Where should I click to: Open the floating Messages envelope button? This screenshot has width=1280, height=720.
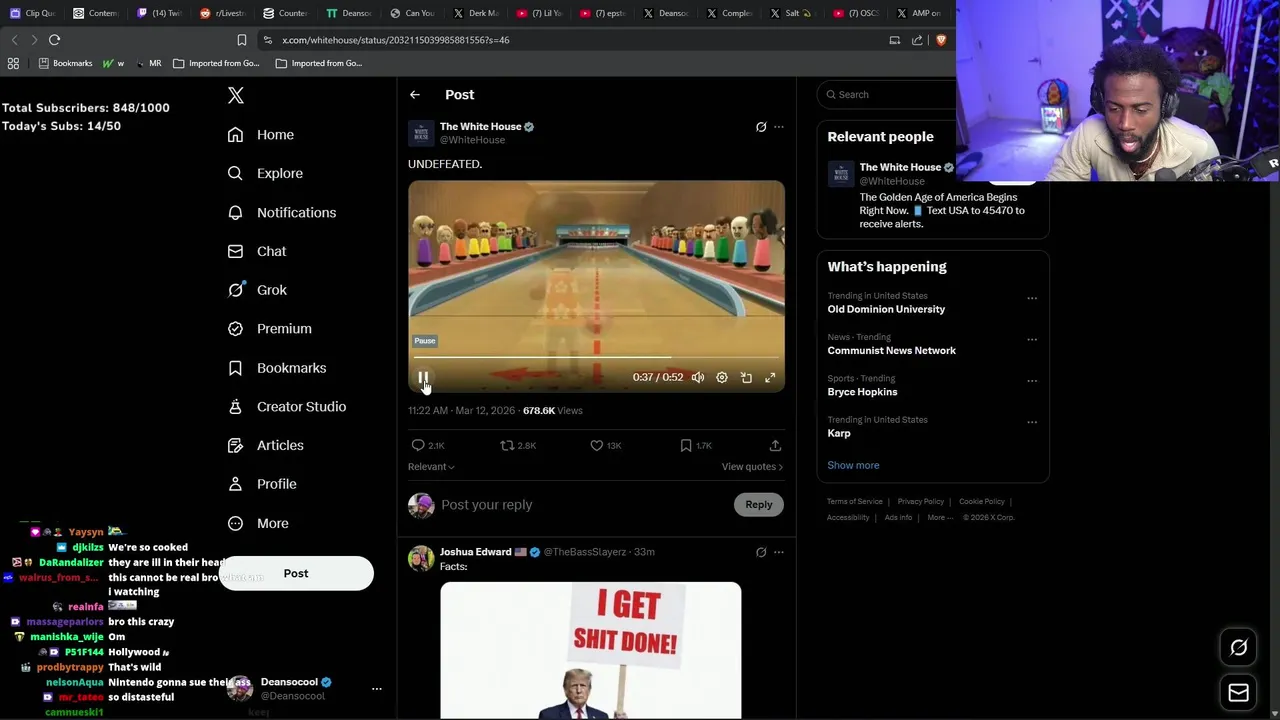point(1238,692)
